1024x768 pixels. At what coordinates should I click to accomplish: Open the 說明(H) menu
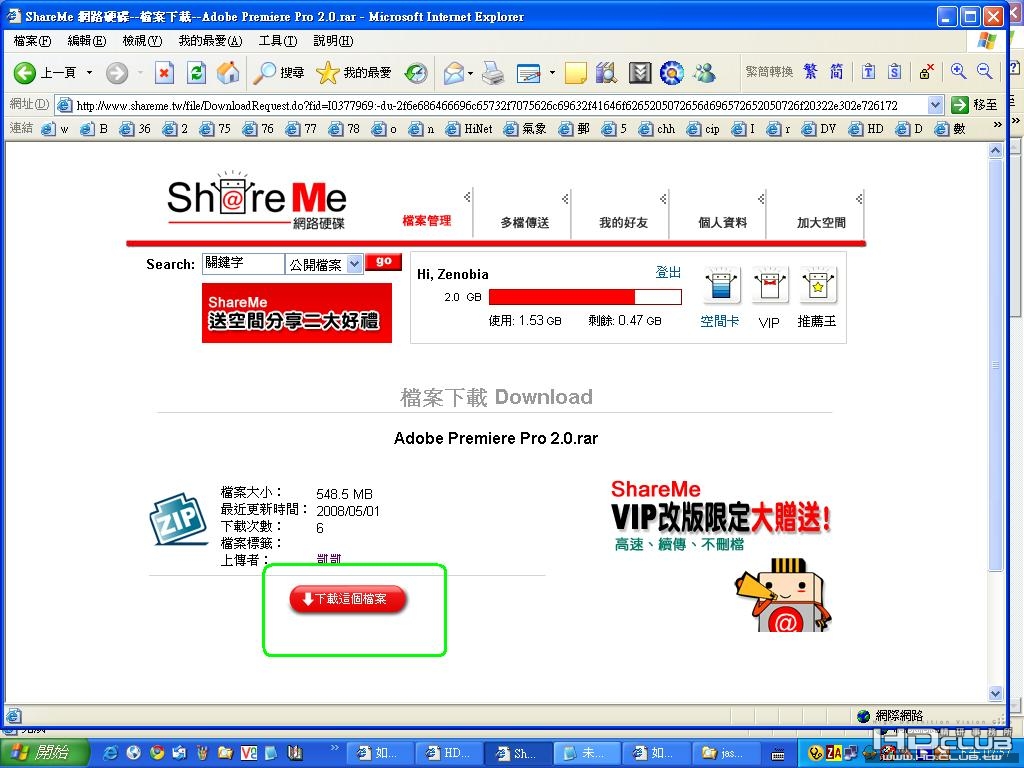[333, 41]
